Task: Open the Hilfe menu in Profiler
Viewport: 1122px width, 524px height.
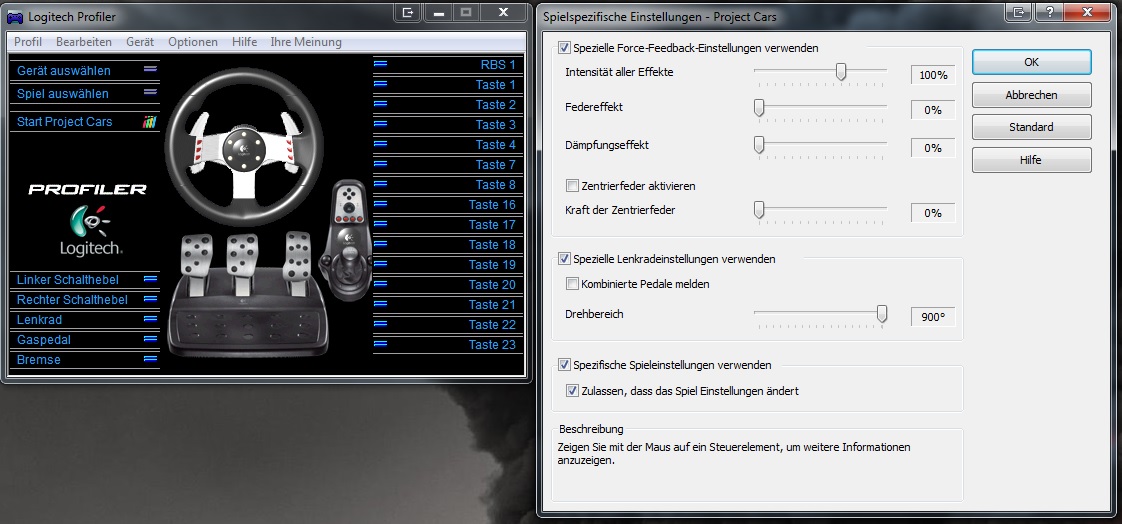Action: [245, 42]
